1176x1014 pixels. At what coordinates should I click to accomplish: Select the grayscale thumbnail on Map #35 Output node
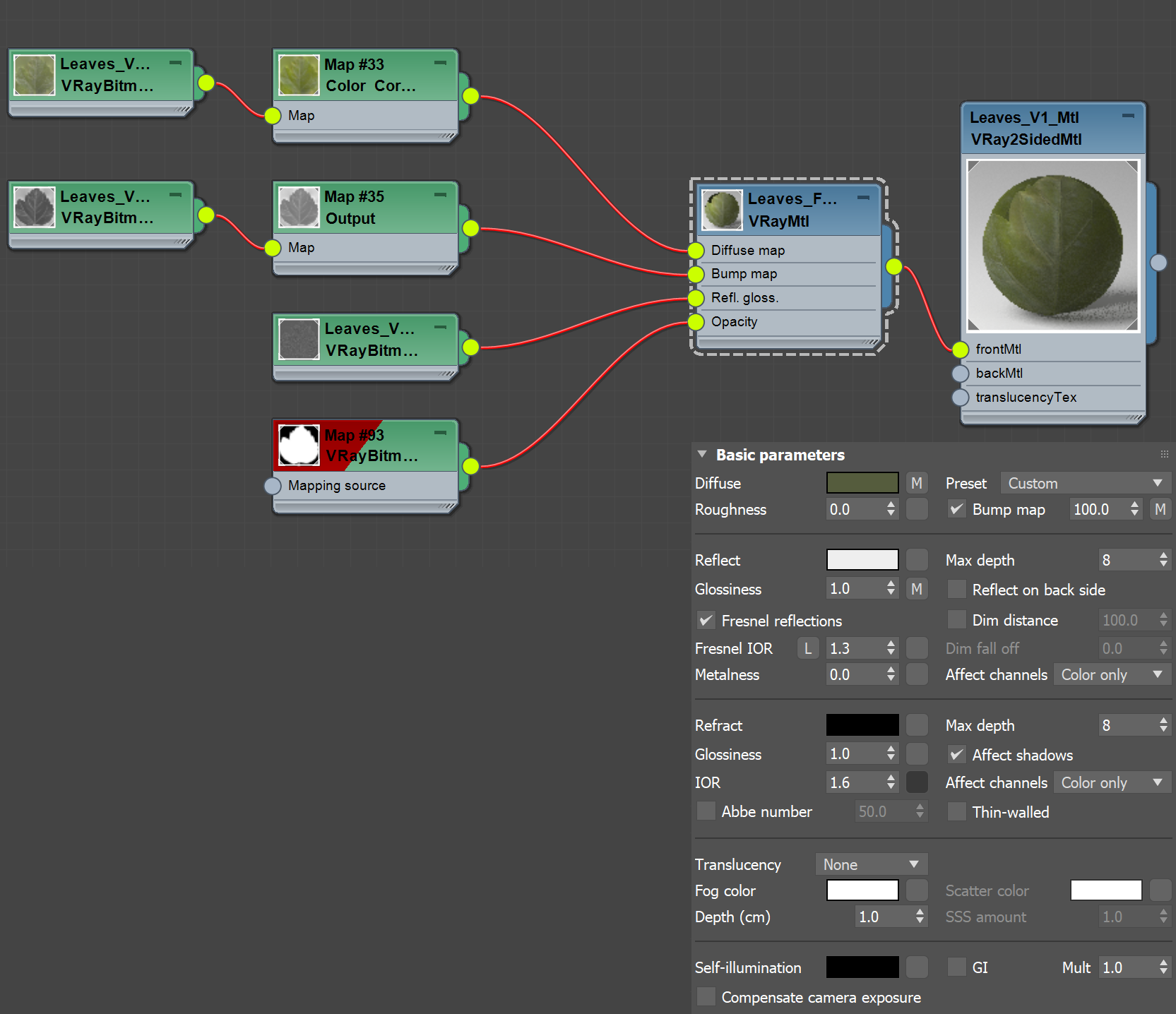(x=298, y=207)
